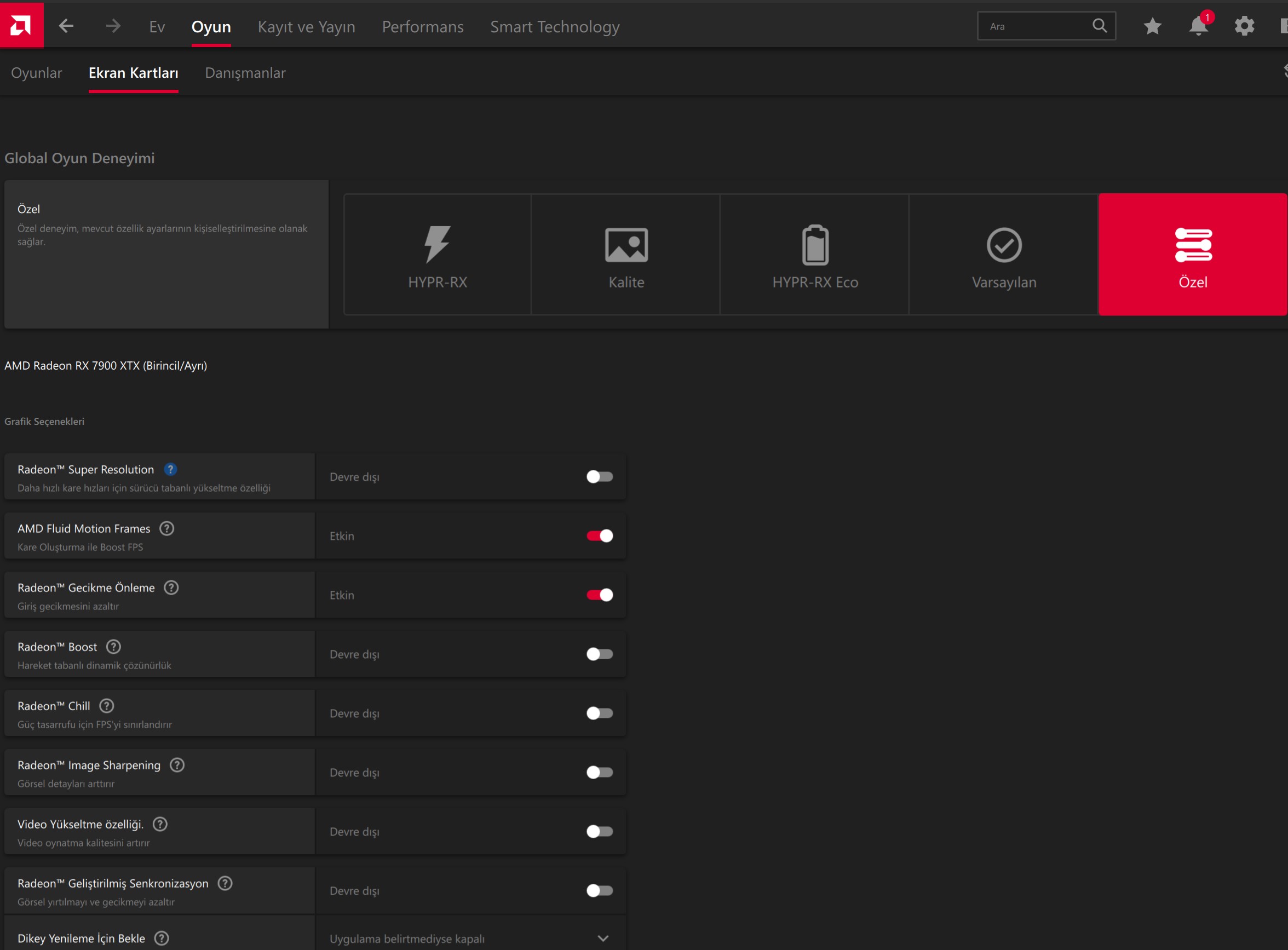This screenshot has height=950, width=1288.
Task: Go back with the left arrow
Action: click(x=66, y=26)
